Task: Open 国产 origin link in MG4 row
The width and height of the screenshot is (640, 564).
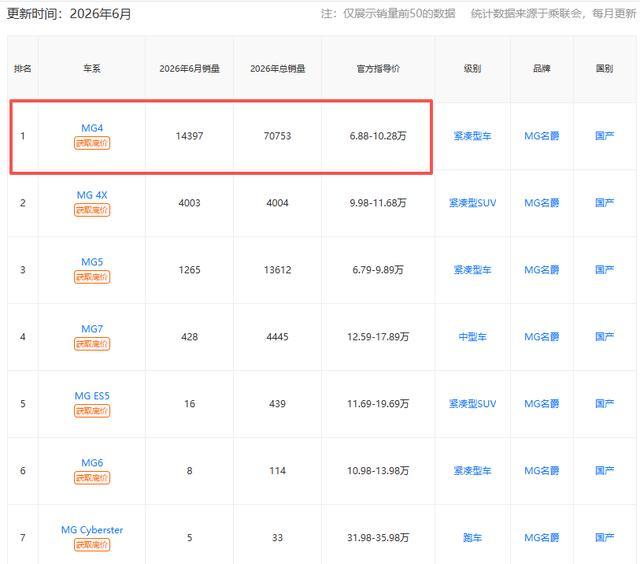Action: pos(604,136)
